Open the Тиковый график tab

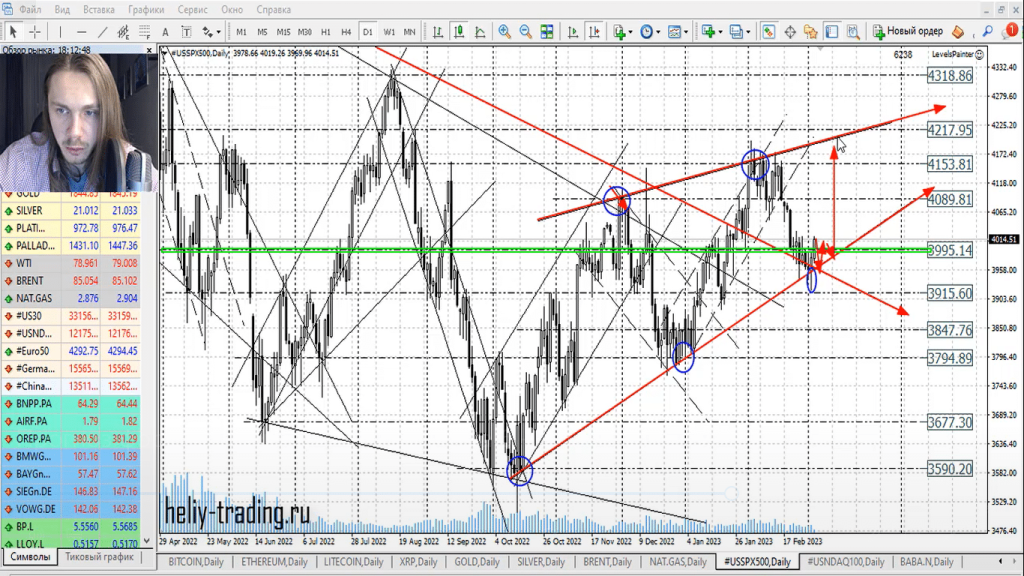click(98, 557)
